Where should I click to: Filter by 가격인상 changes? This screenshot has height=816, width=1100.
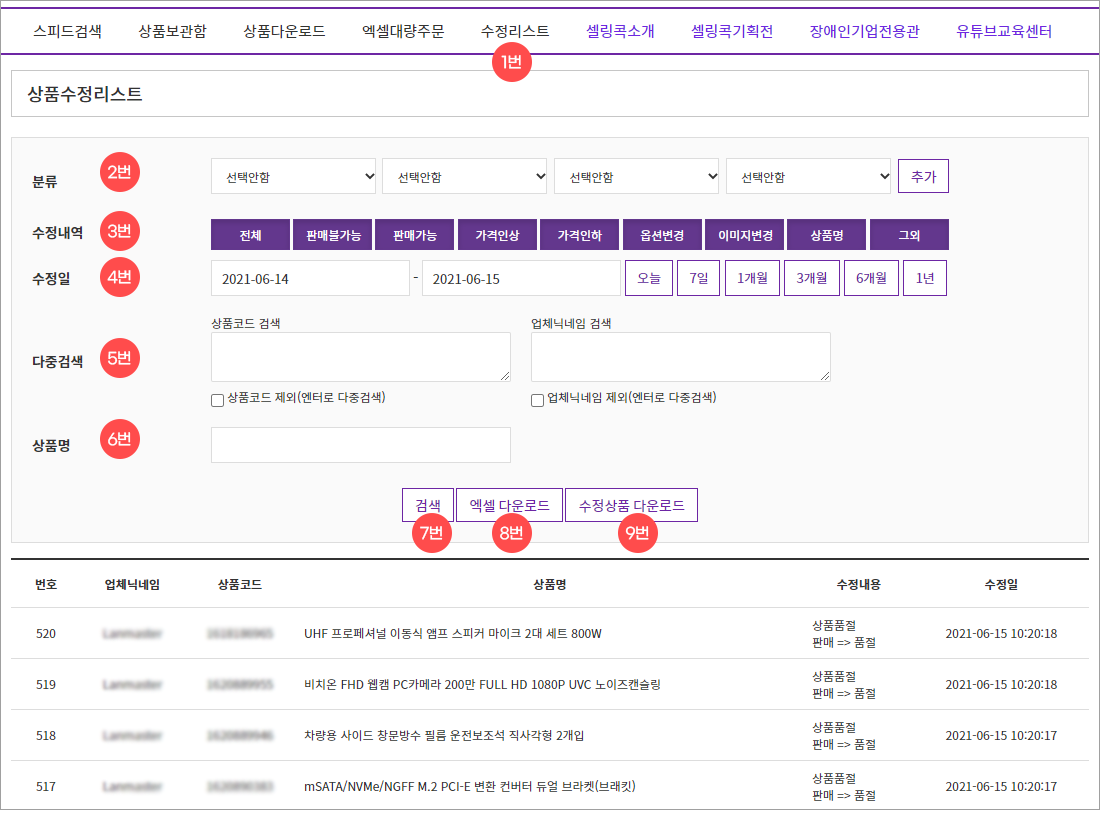pos(497,236)
